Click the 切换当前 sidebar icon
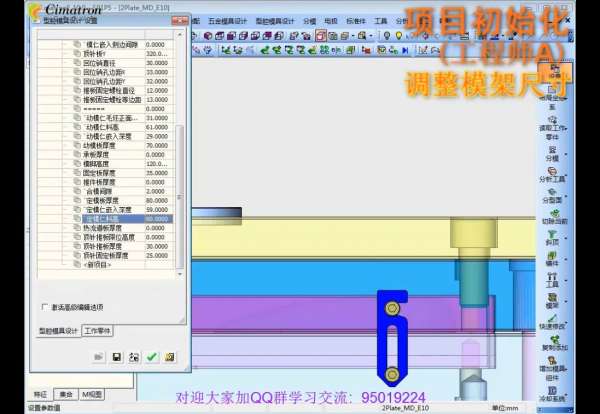The width and height of the screenshot is (600, 414). [x=552, y=213]
